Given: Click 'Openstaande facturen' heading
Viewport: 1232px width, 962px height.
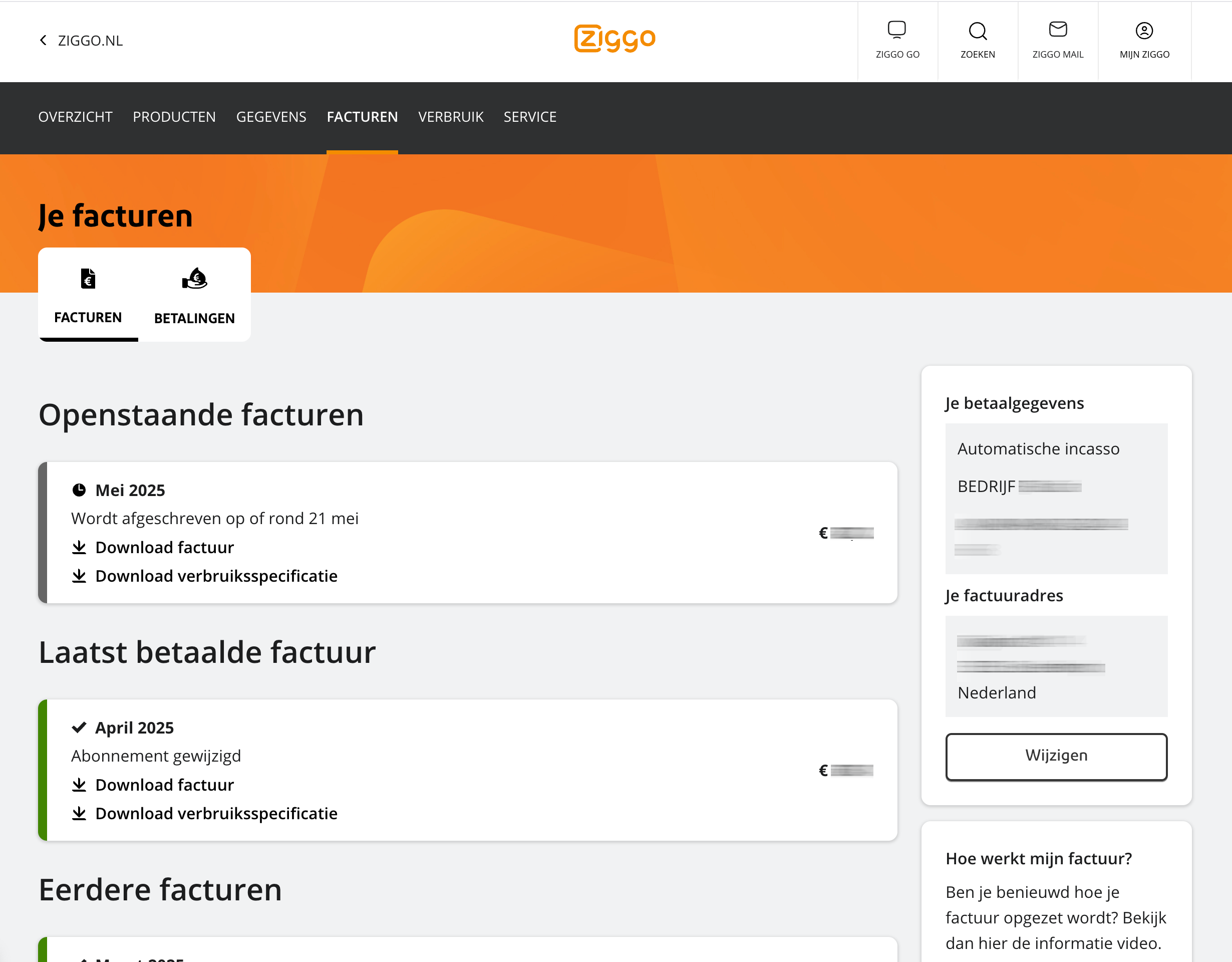Looking at the screenshot, I should (201, 415).
